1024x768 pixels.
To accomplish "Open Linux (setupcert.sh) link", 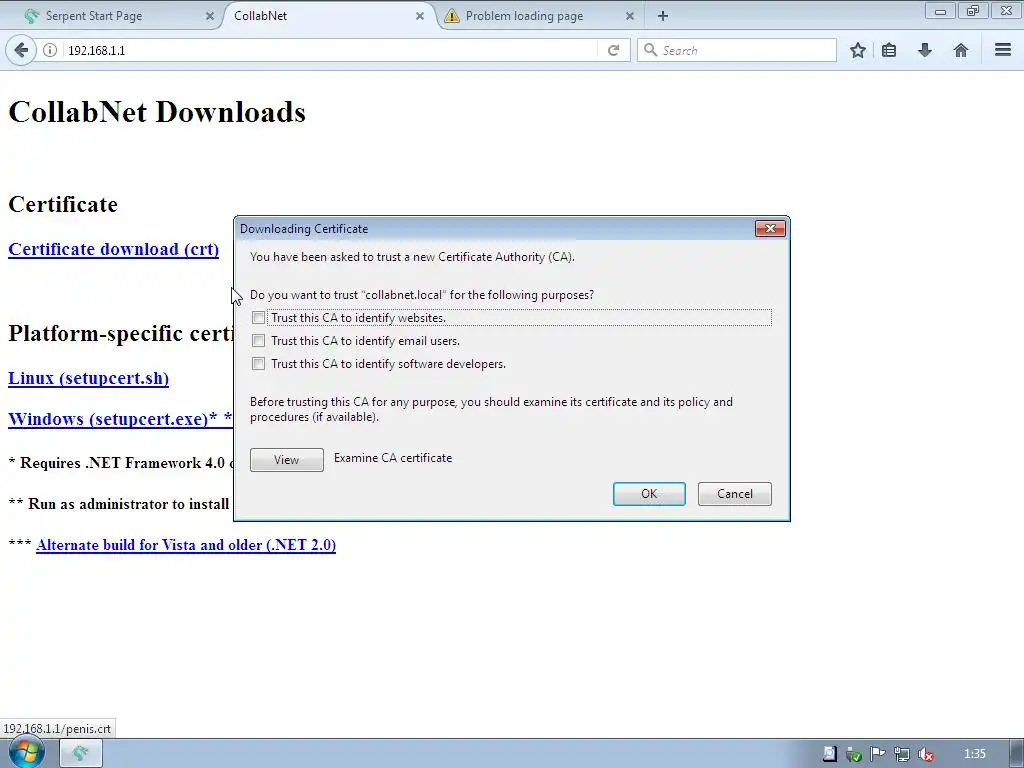I will coord(89,379).
